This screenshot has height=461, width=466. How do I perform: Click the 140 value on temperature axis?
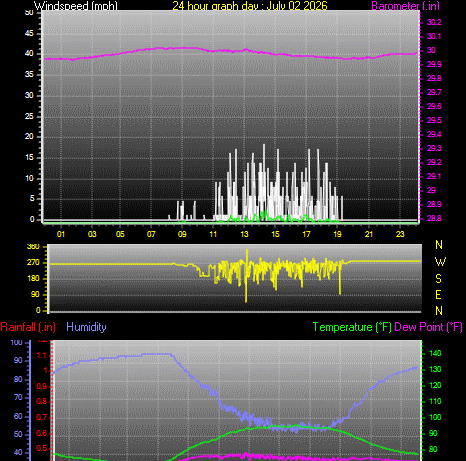[x=435, y=353]
